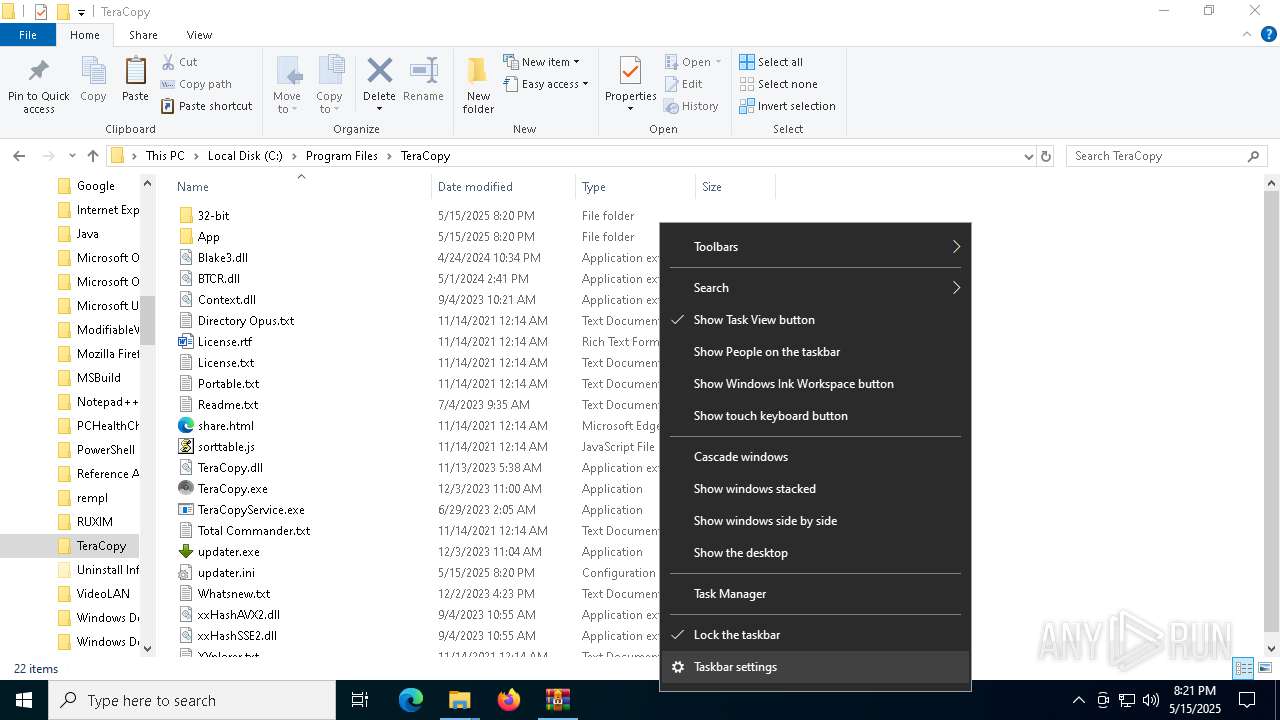
Task: Click Local Disk (C:) in the breadcrumb
Action: click(x=245, y=156)
